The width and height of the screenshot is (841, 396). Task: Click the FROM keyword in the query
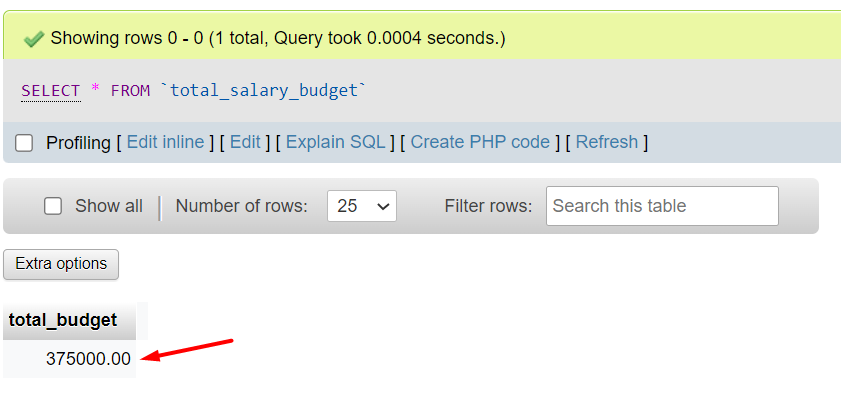[130, 91]
